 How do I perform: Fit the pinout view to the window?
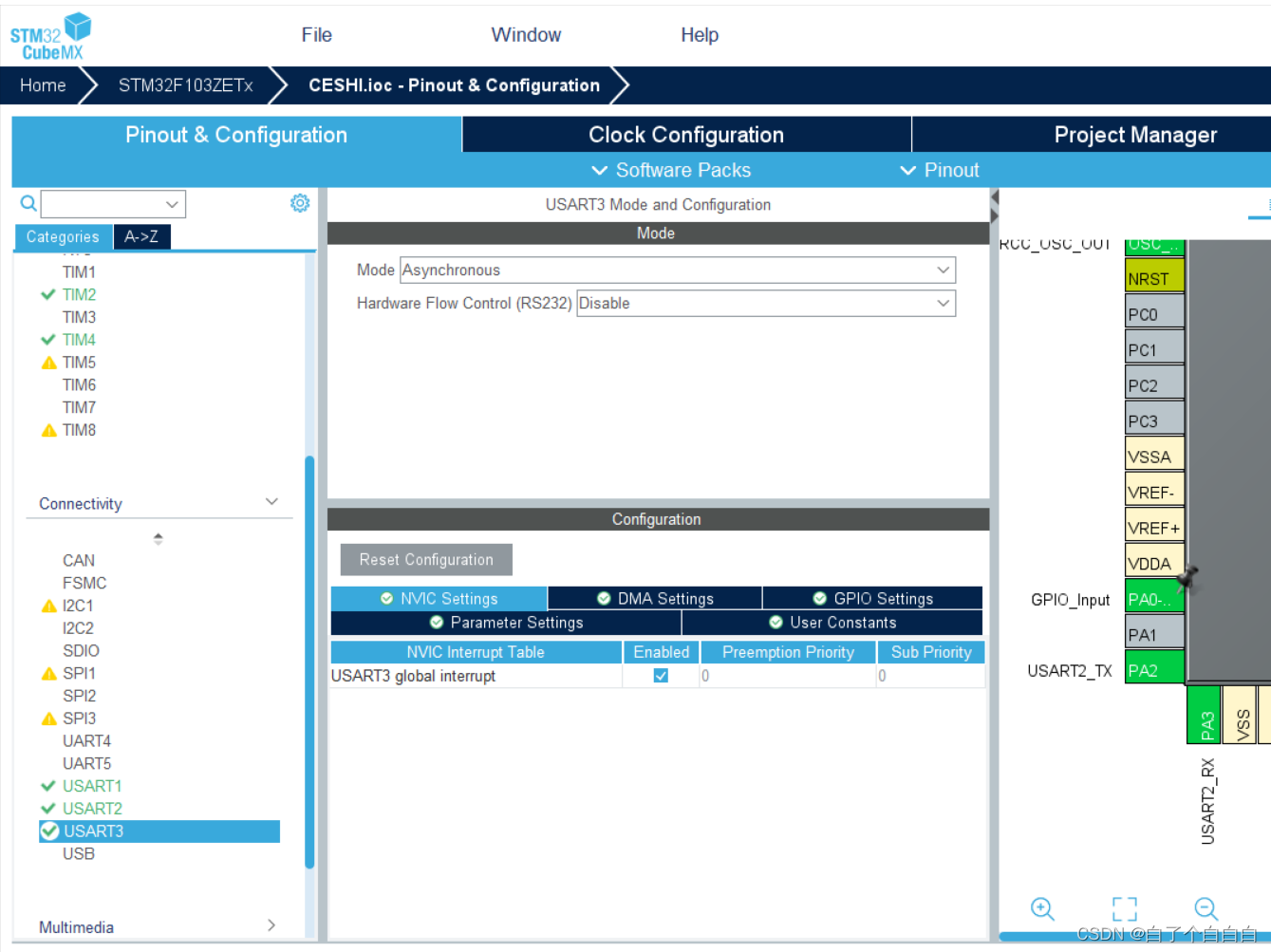(x=1125, y=908)
